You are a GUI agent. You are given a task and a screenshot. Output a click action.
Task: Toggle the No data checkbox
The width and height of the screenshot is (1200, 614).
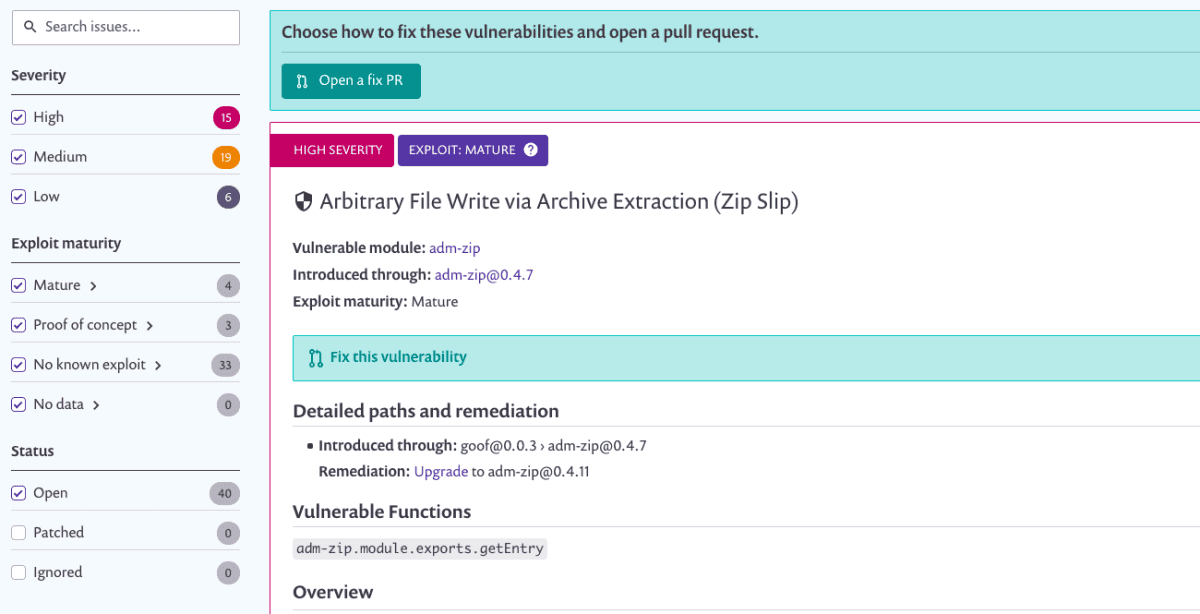18,405
